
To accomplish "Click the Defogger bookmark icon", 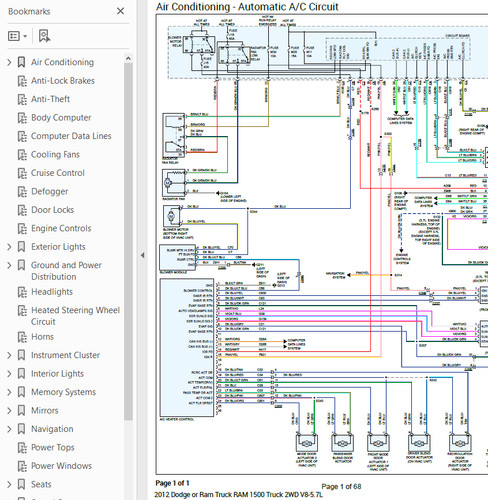I will click(x=22, y=192).
